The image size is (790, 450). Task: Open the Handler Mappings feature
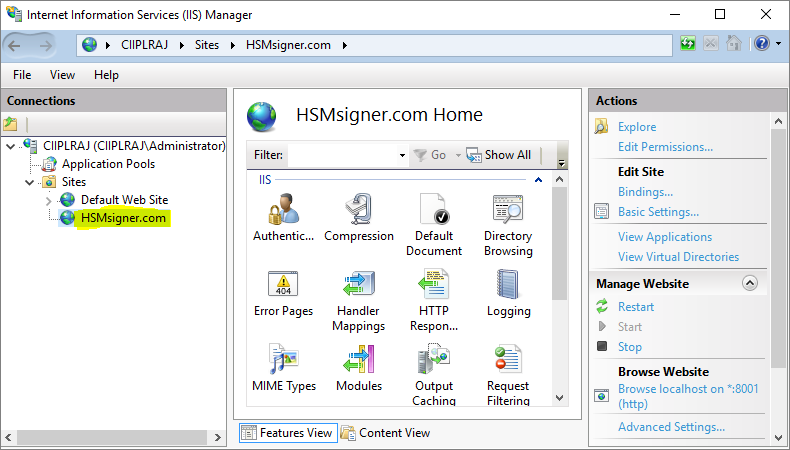[x=359, y=284]
